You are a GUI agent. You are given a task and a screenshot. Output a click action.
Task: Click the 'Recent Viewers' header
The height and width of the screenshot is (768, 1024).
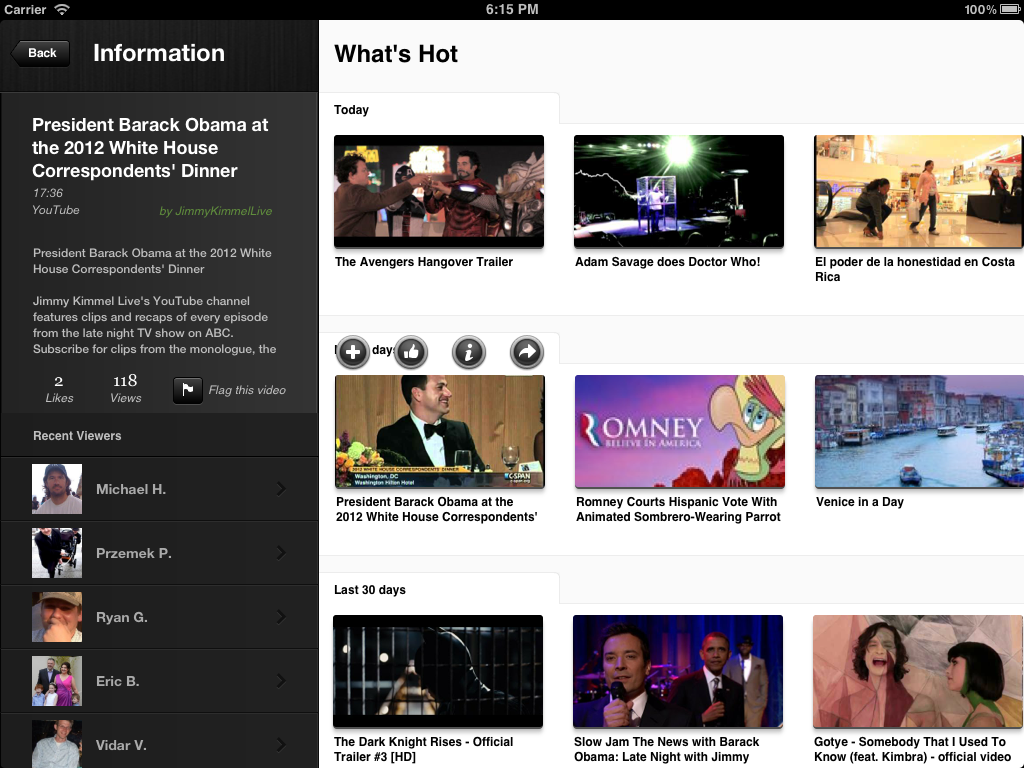point(77,436)
